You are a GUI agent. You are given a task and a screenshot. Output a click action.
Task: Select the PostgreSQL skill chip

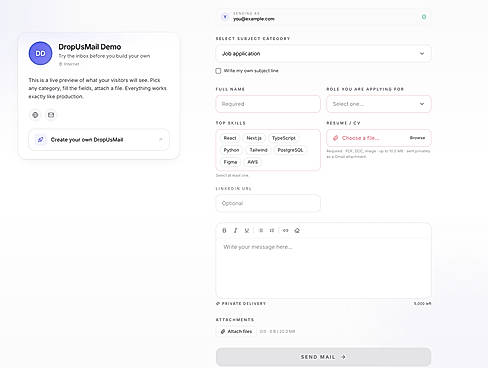[x=290, y=150]
